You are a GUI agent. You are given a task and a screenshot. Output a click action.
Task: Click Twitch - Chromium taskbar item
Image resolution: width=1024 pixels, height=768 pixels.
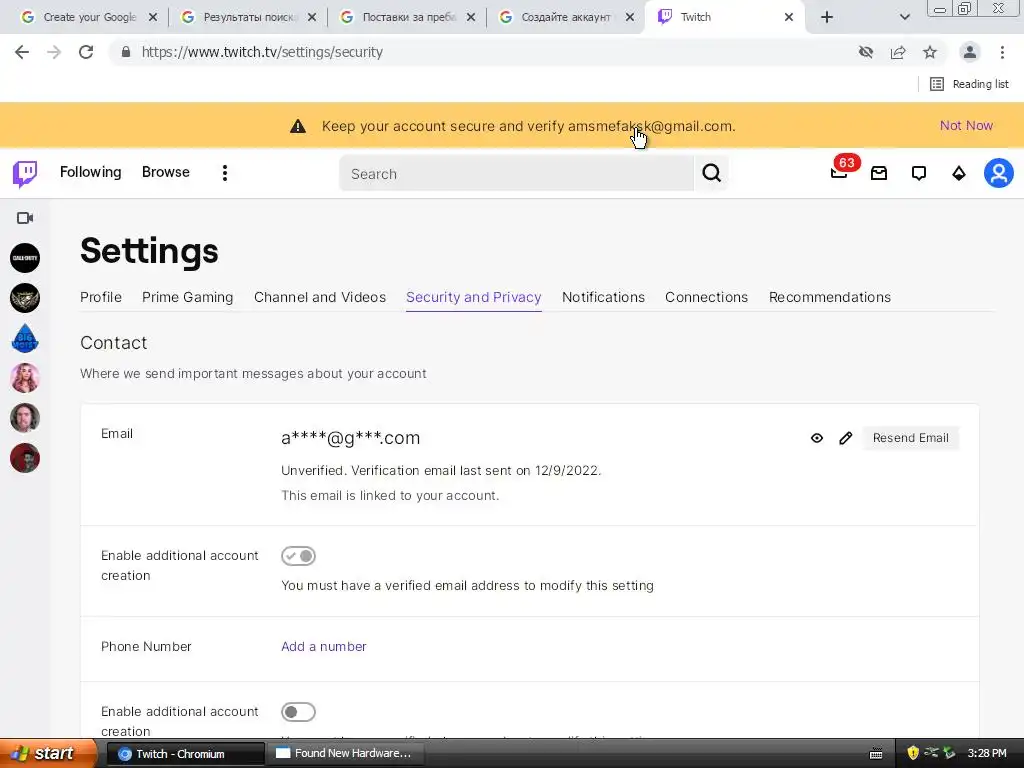185,754
